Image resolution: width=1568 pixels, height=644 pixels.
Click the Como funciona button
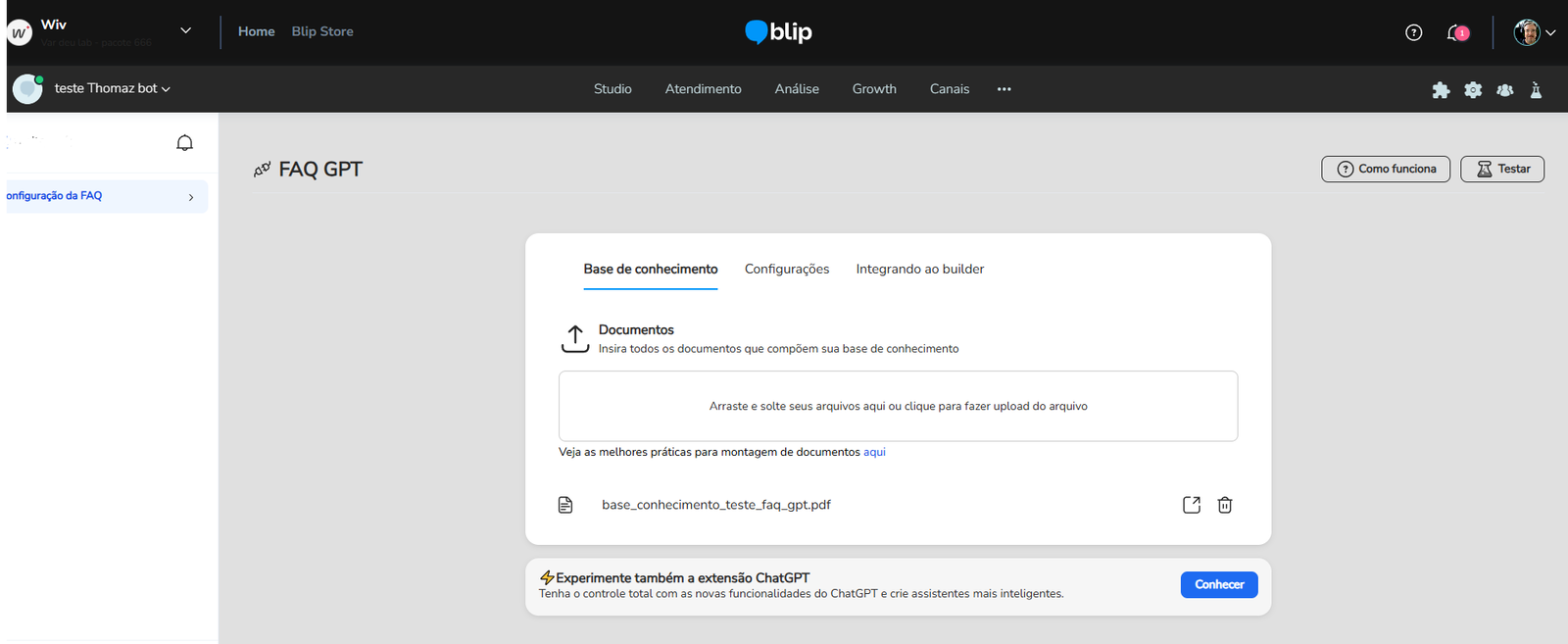coord(1386,170)
